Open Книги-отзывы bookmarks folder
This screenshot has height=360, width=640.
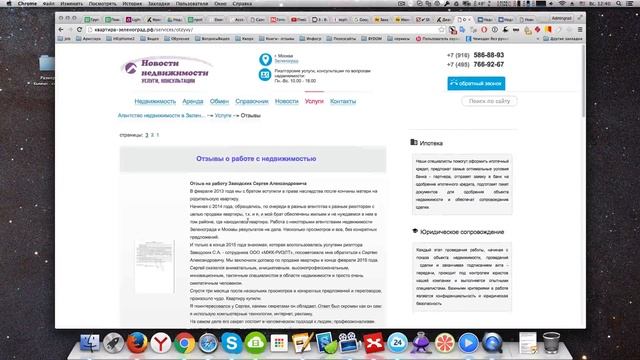(x=276, y=39)
